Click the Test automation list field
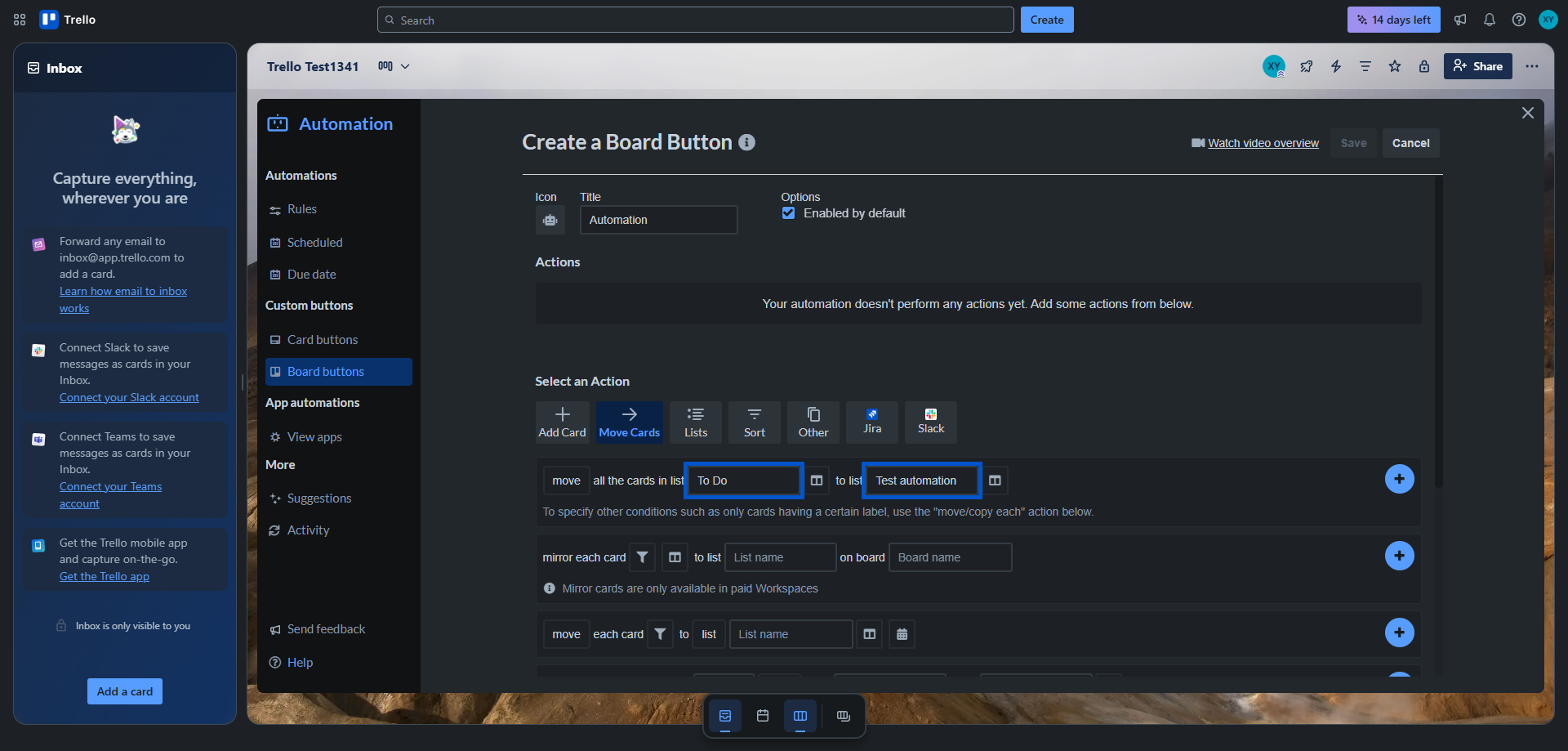 [x=922, y=481]
